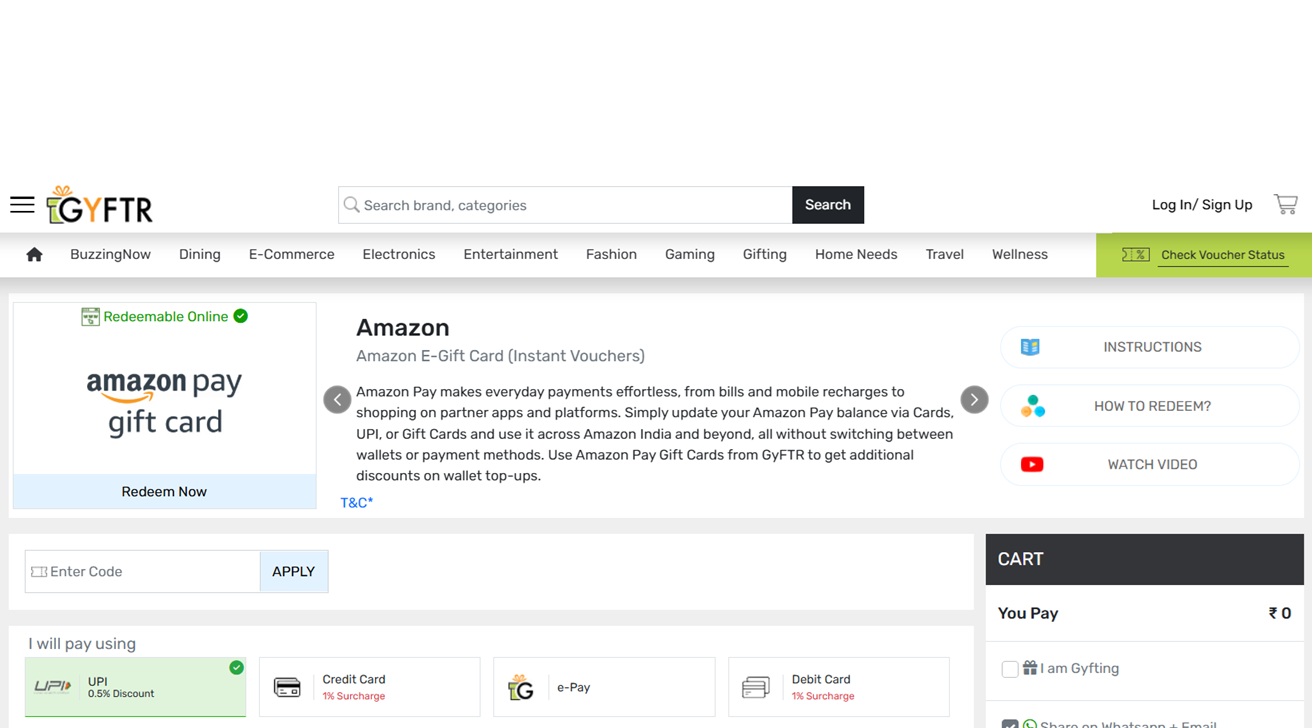This screenshot has width=1316, height=728.
Task: Click the GyFTR logo
Action: pyautogui.click(x=100, y=205)
